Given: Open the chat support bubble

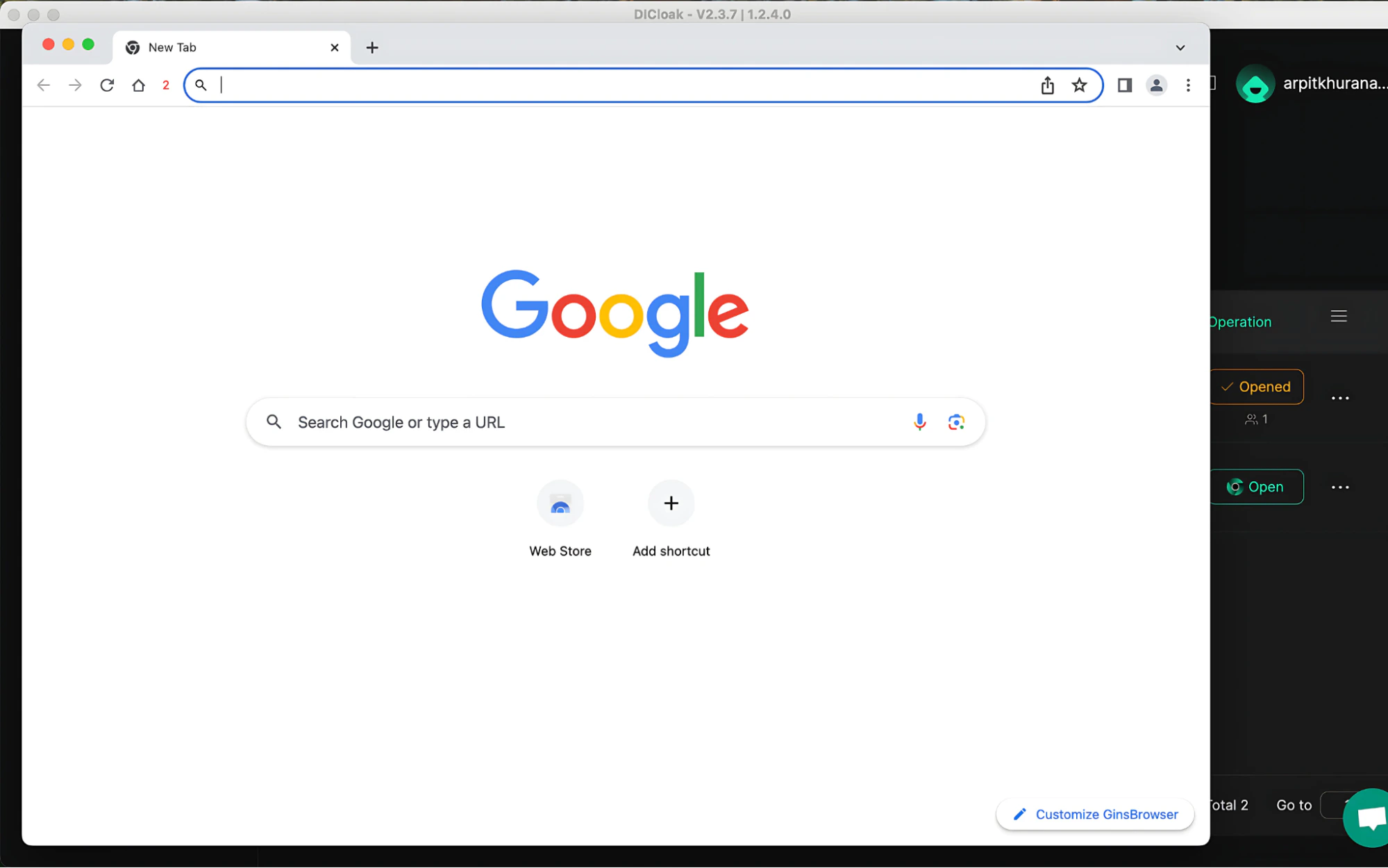Looking at the screenshot, I should pyautogui.click(x=1369, y=817).
